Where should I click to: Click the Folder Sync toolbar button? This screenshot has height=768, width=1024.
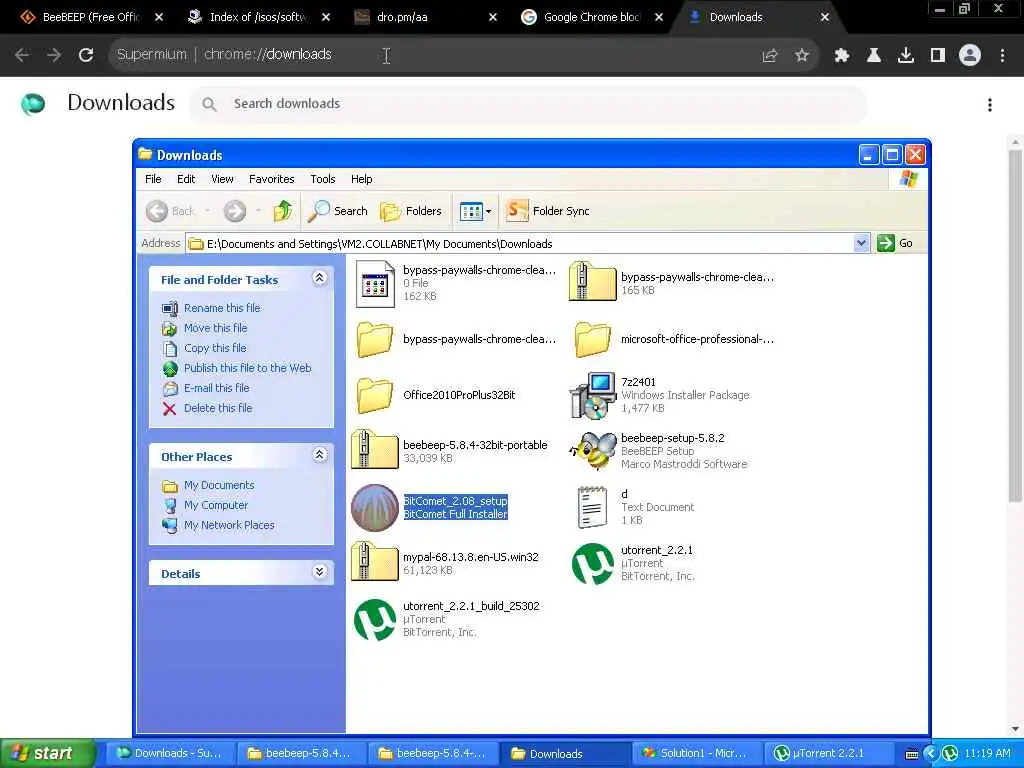(x=548, y=211)
